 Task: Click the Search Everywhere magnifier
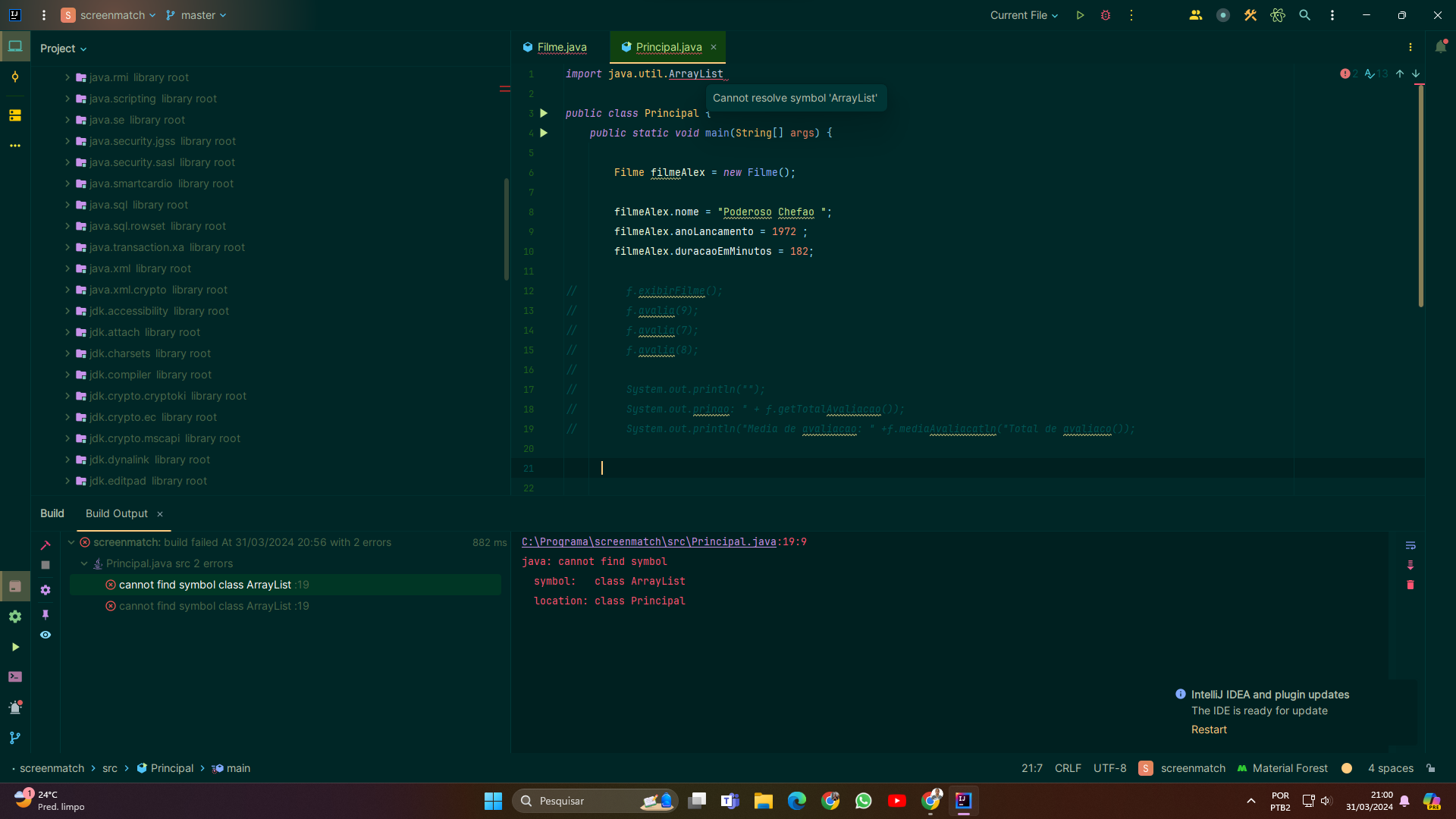click(1305, 15)
